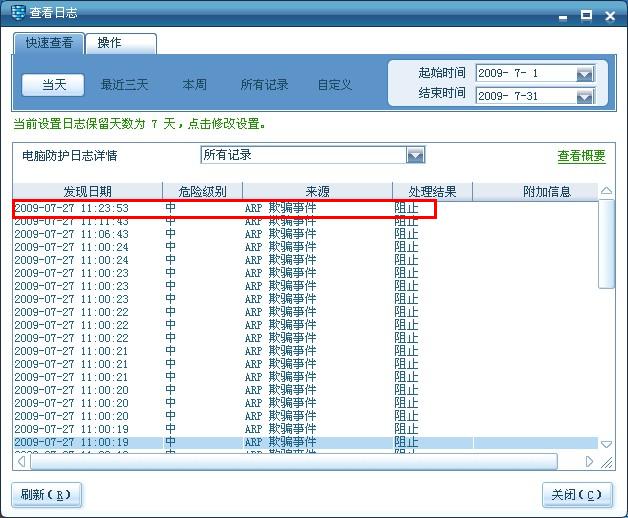Viewport: 628px width, 518px height.
Task: Sort by the 来源 column header
Action: (317, 191)
